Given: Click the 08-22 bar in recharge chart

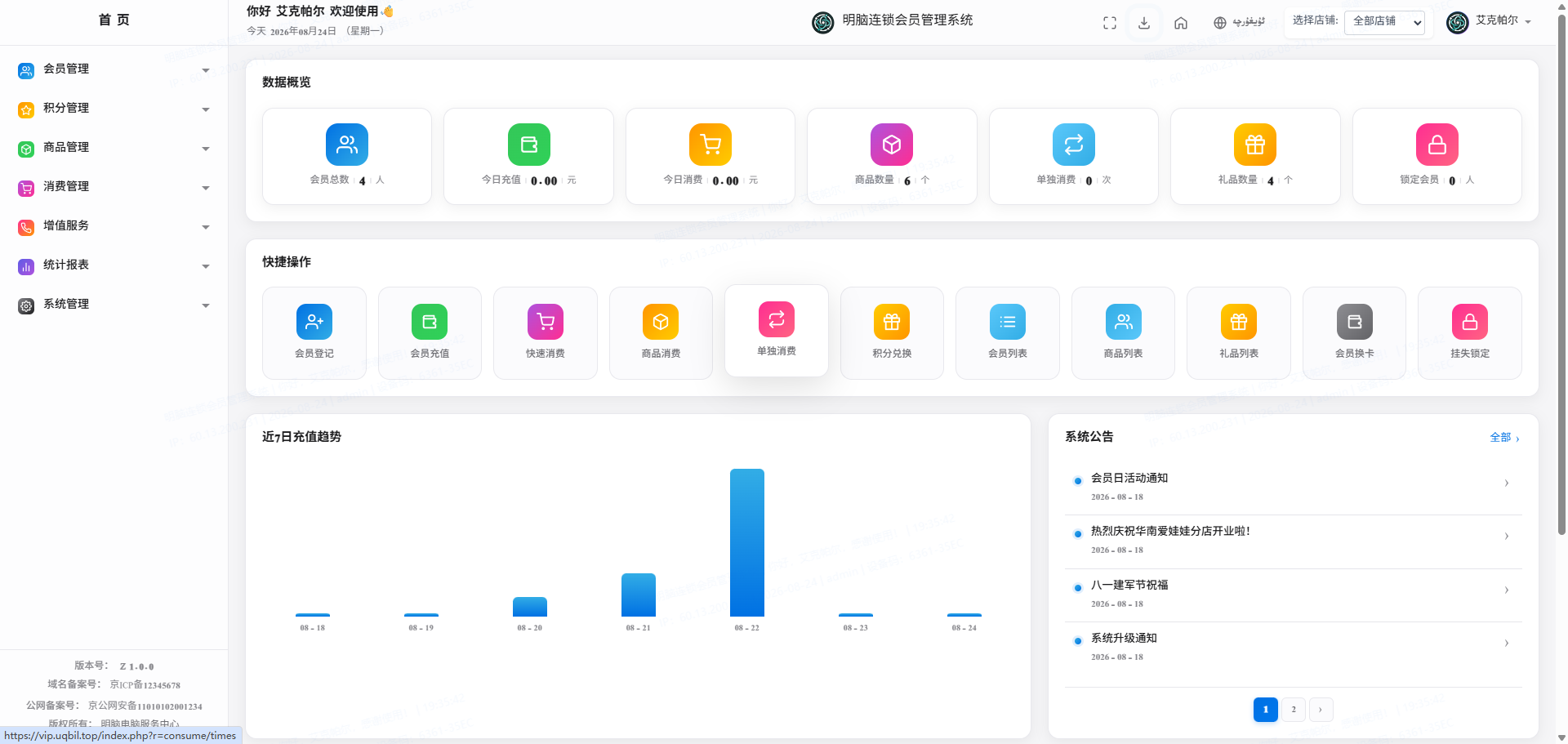Looking at the screenshot, I should coord(746,542).
